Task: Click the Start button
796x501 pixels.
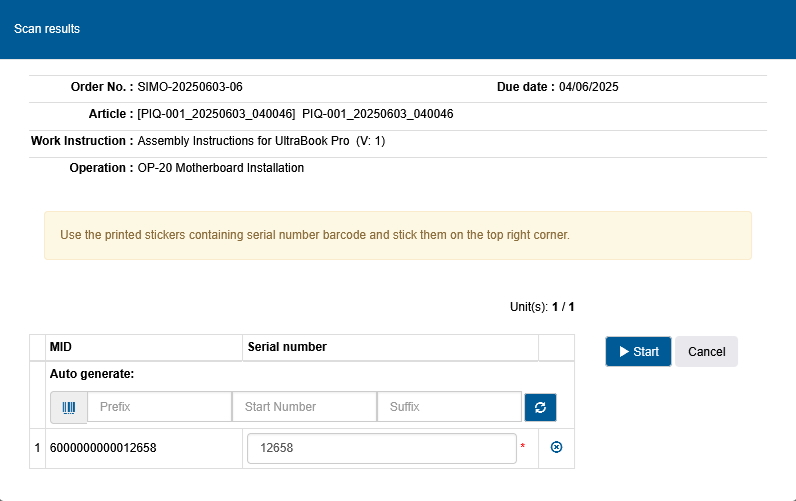Action: pos(638,351)
